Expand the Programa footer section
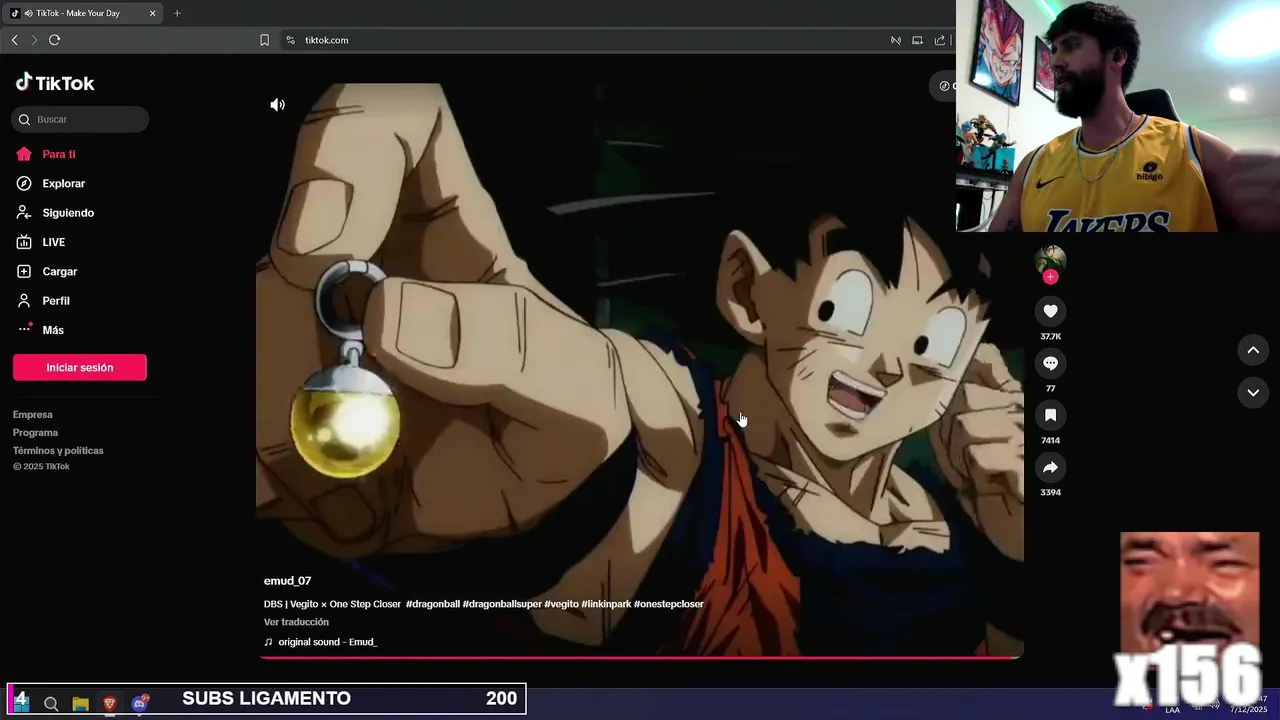The width and height of the screenshot is (1280, 720). 35,432
